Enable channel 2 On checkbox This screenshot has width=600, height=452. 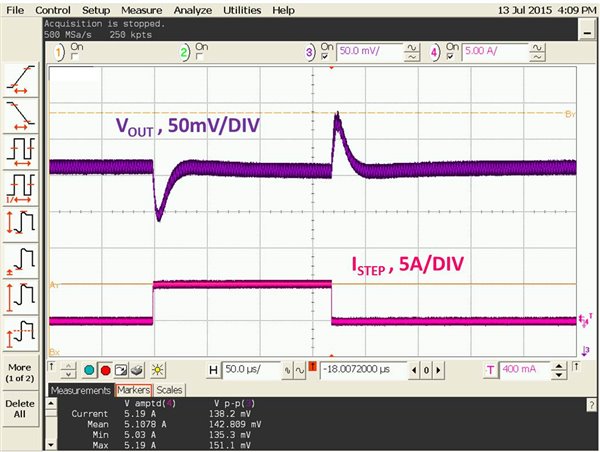pyautogui.click(x=199, y=55)
